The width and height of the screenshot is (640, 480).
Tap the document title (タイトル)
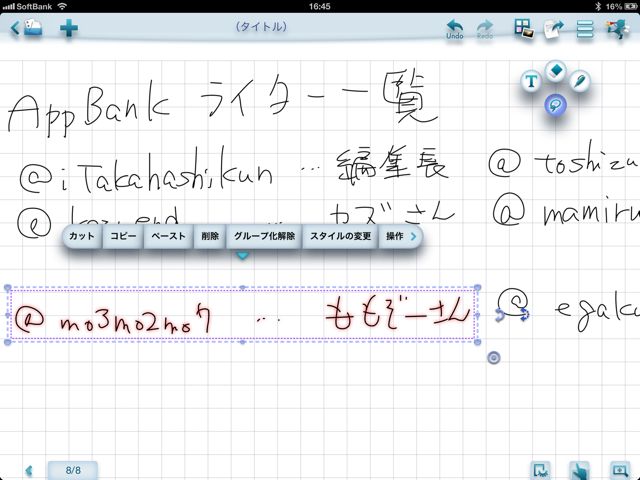tap(261, 27)
